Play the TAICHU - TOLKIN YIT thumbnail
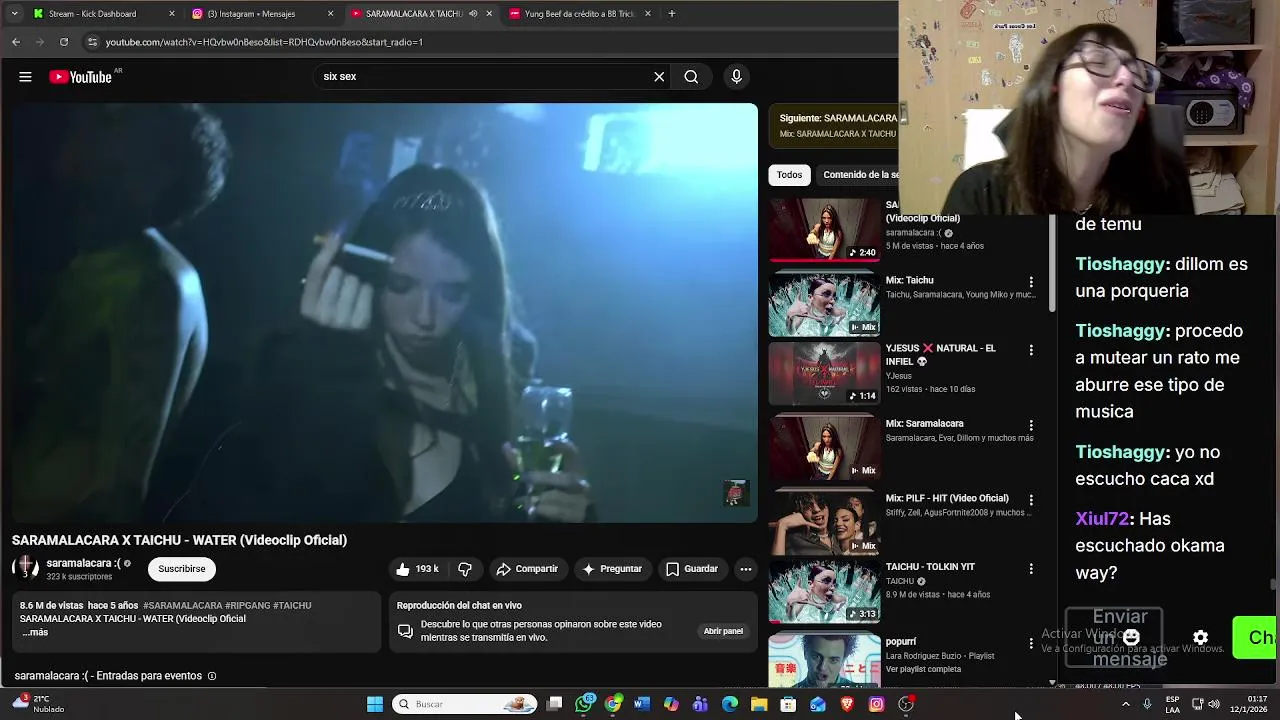This screenshot has height=720, width=1280. (x=824, y=591)
